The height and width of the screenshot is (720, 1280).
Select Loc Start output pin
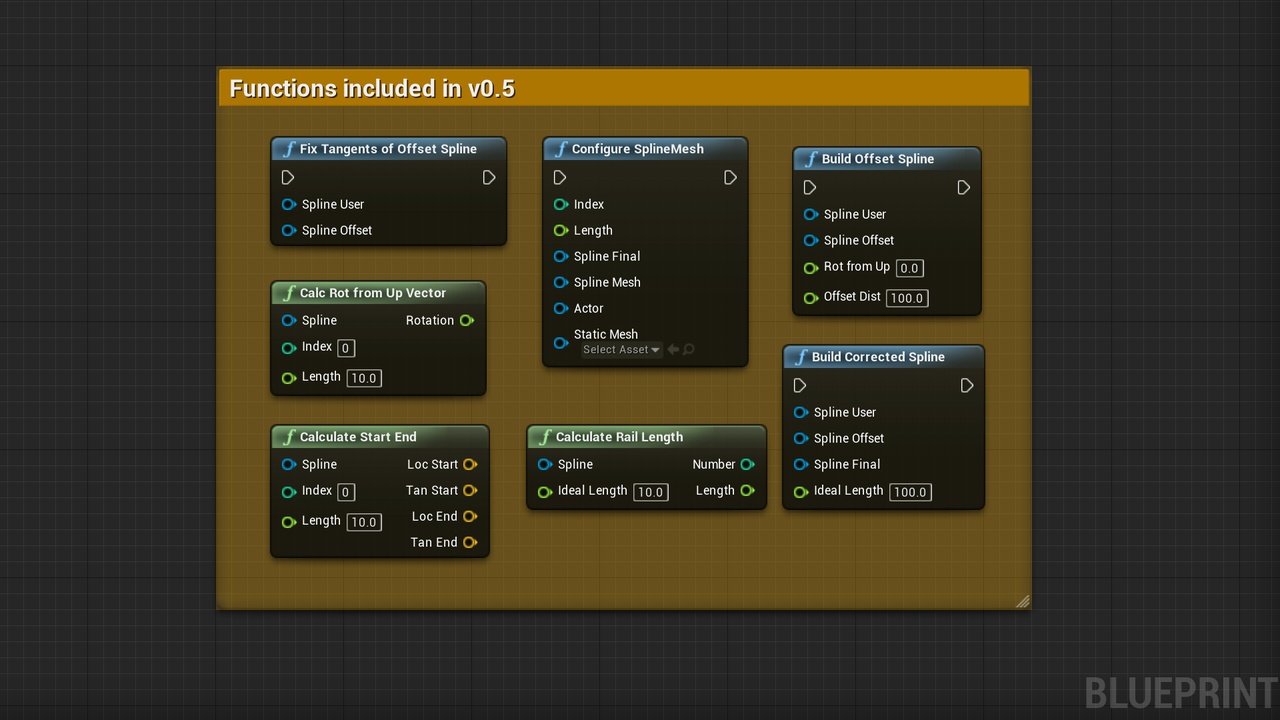(470, 464)
